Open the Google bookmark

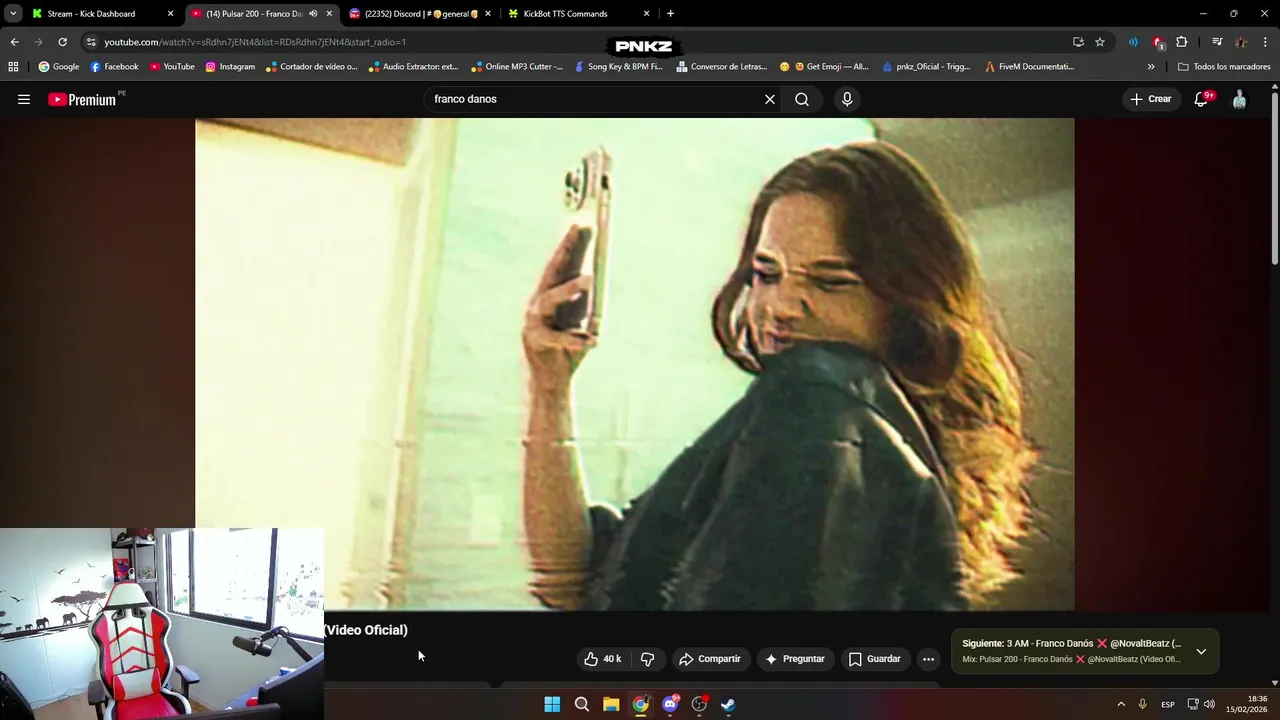coord(58,67)
